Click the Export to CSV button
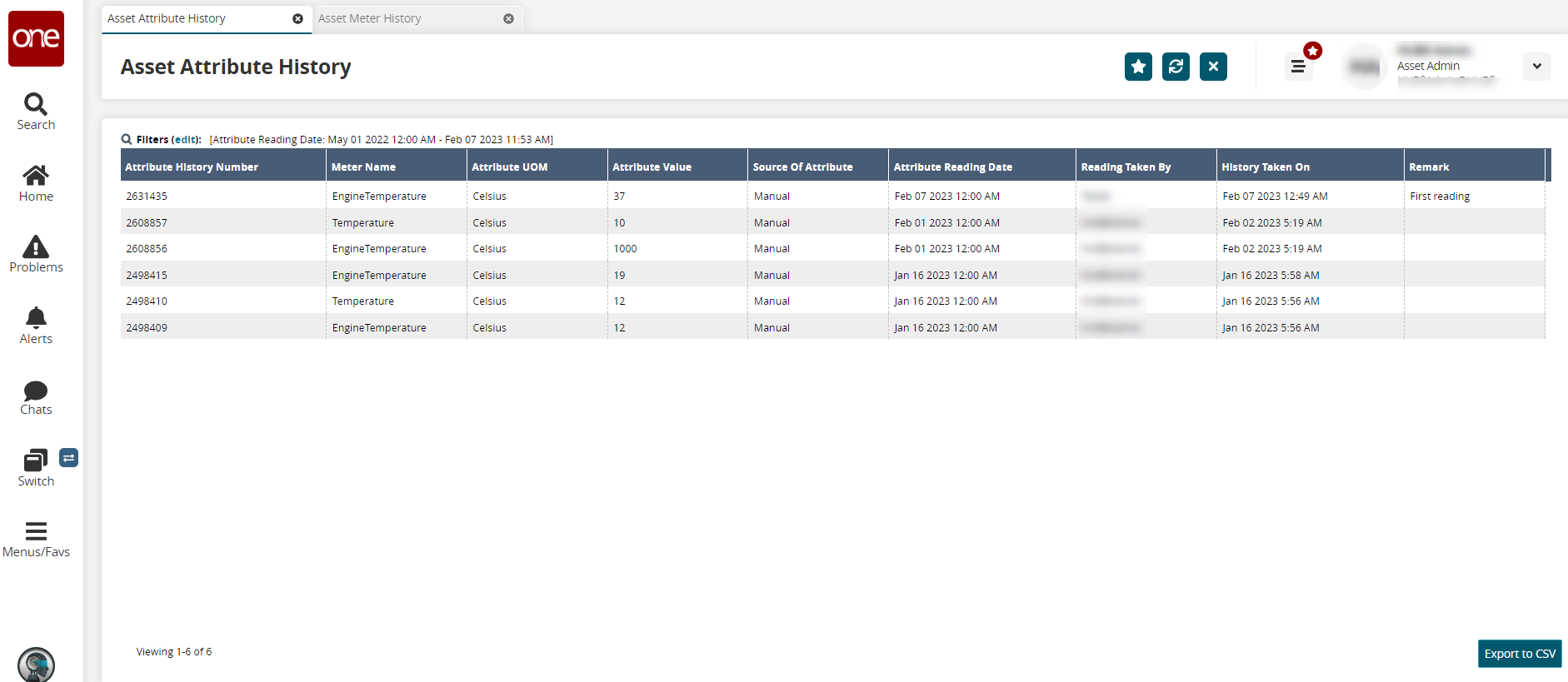The image size is (1568, 682). pos(1519,654)
